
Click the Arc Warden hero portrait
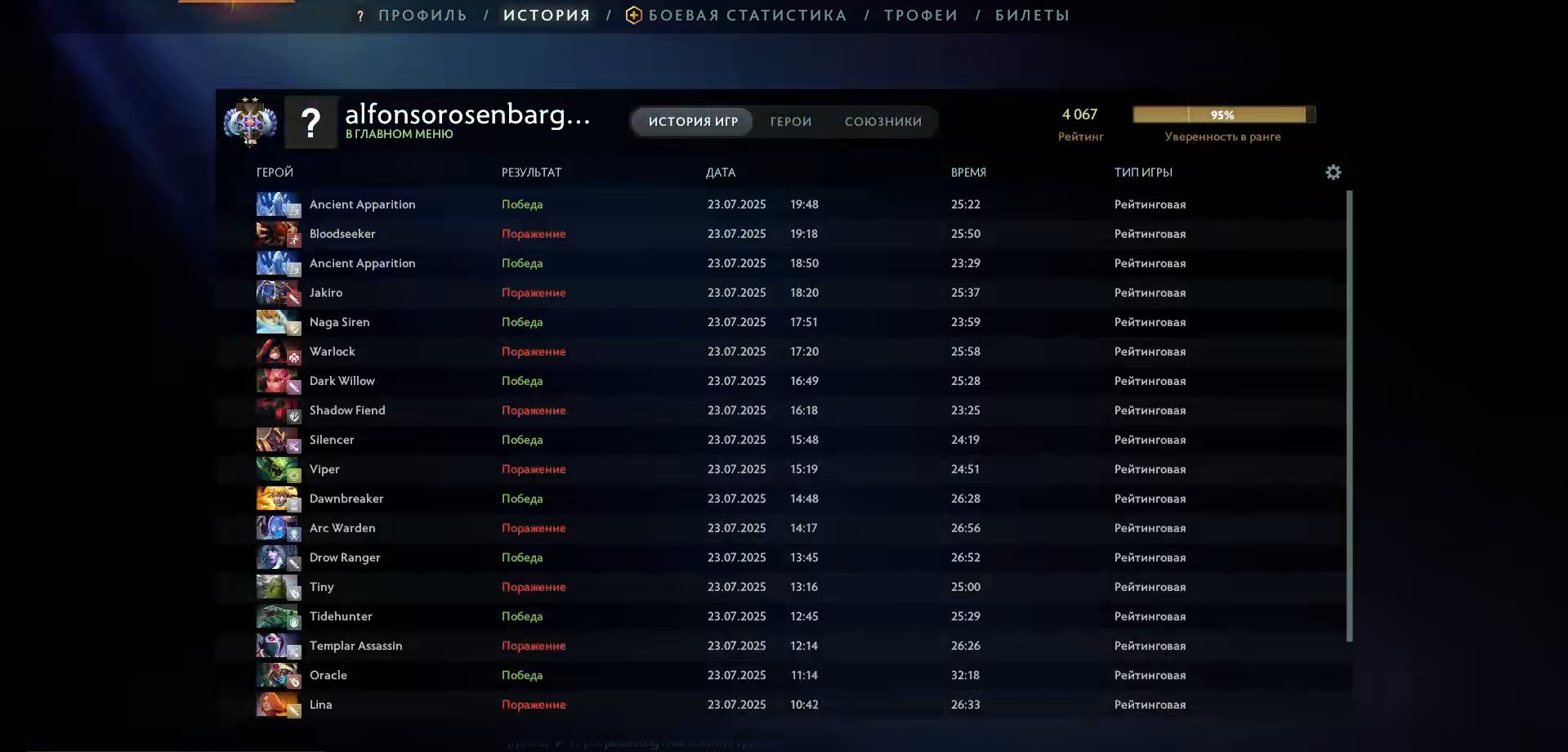(x=279, y=528)
